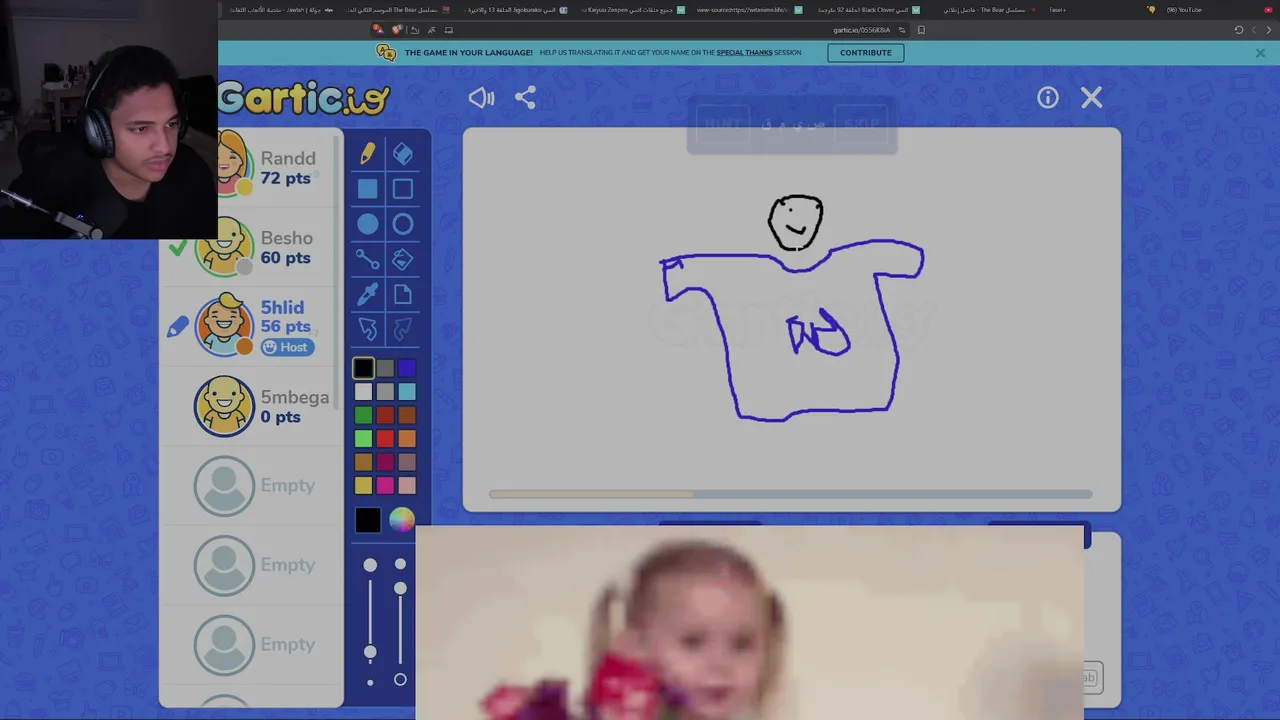The width and height of the screenshot is (1280, 720).
Task: Undo the last drawing stroke
Action: 367,329
